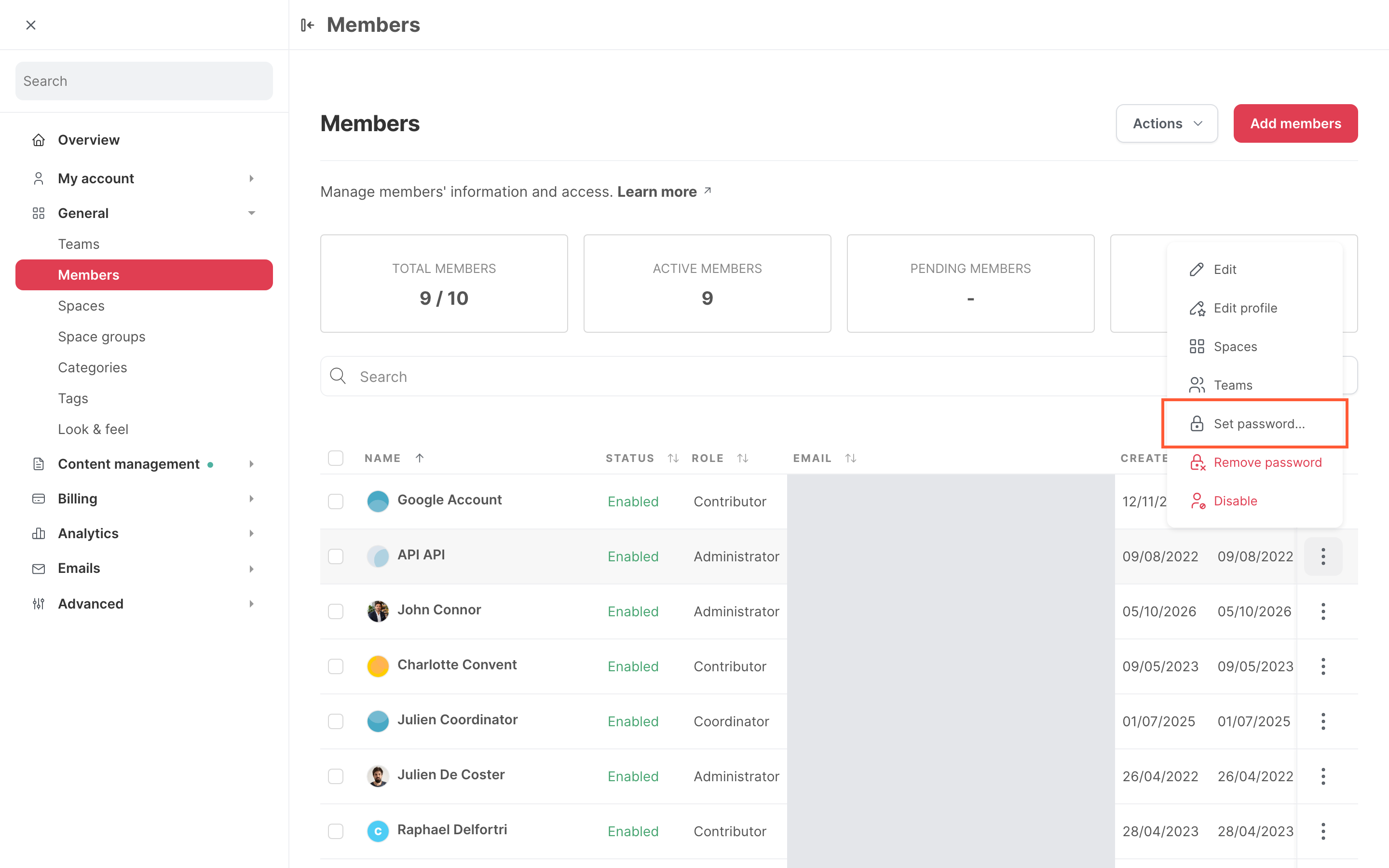Open Space groups in sidebar

tap(102, 337)
